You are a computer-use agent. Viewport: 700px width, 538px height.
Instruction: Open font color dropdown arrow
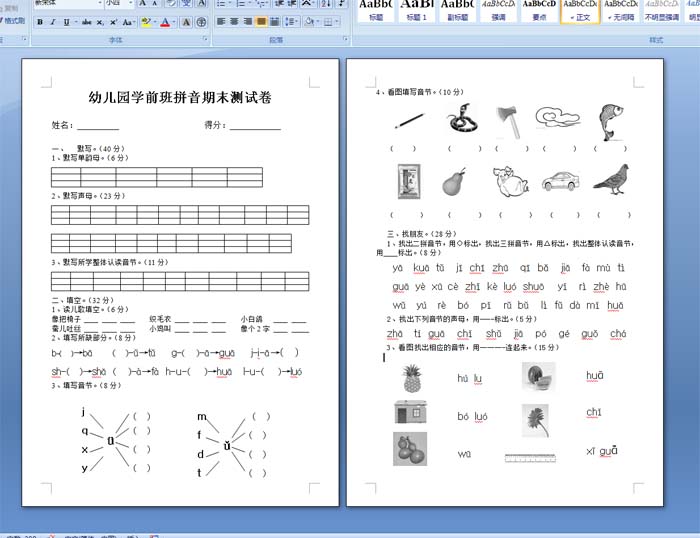click(174, 22)
